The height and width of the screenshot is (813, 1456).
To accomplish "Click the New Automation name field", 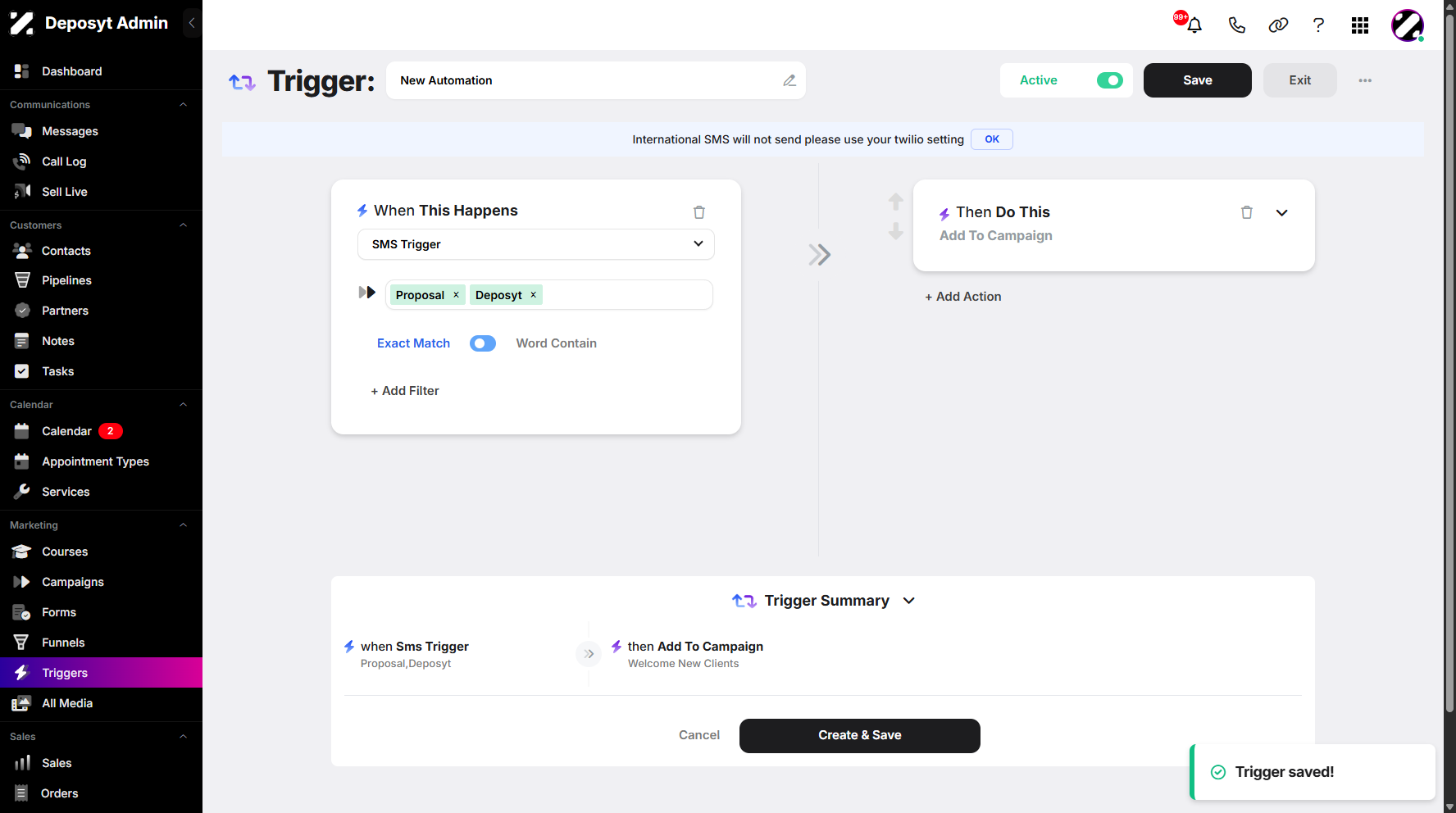I will (x=596, y=80).
